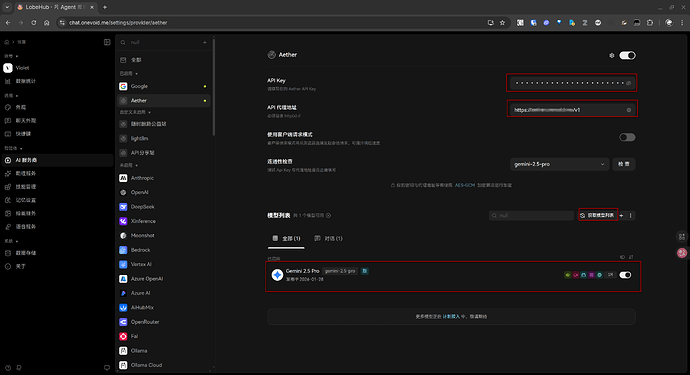Image resolution: width=690 pixels, height=375 pixels.
Task: Open Aether provider gear settings
Action: point(612,55)
